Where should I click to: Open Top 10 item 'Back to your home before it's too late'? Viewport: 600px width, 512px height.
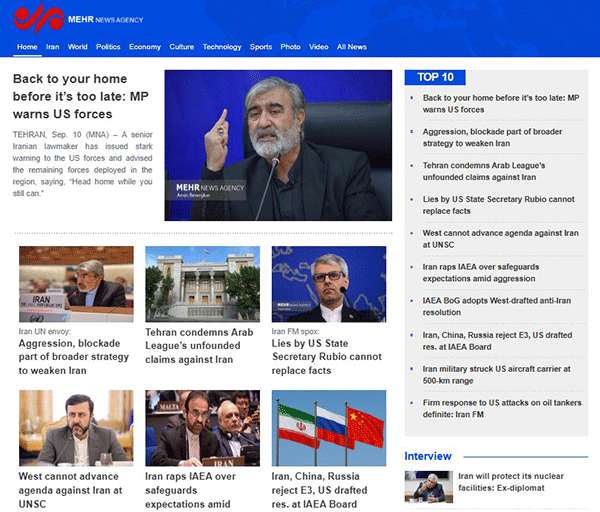coord(501,103)
